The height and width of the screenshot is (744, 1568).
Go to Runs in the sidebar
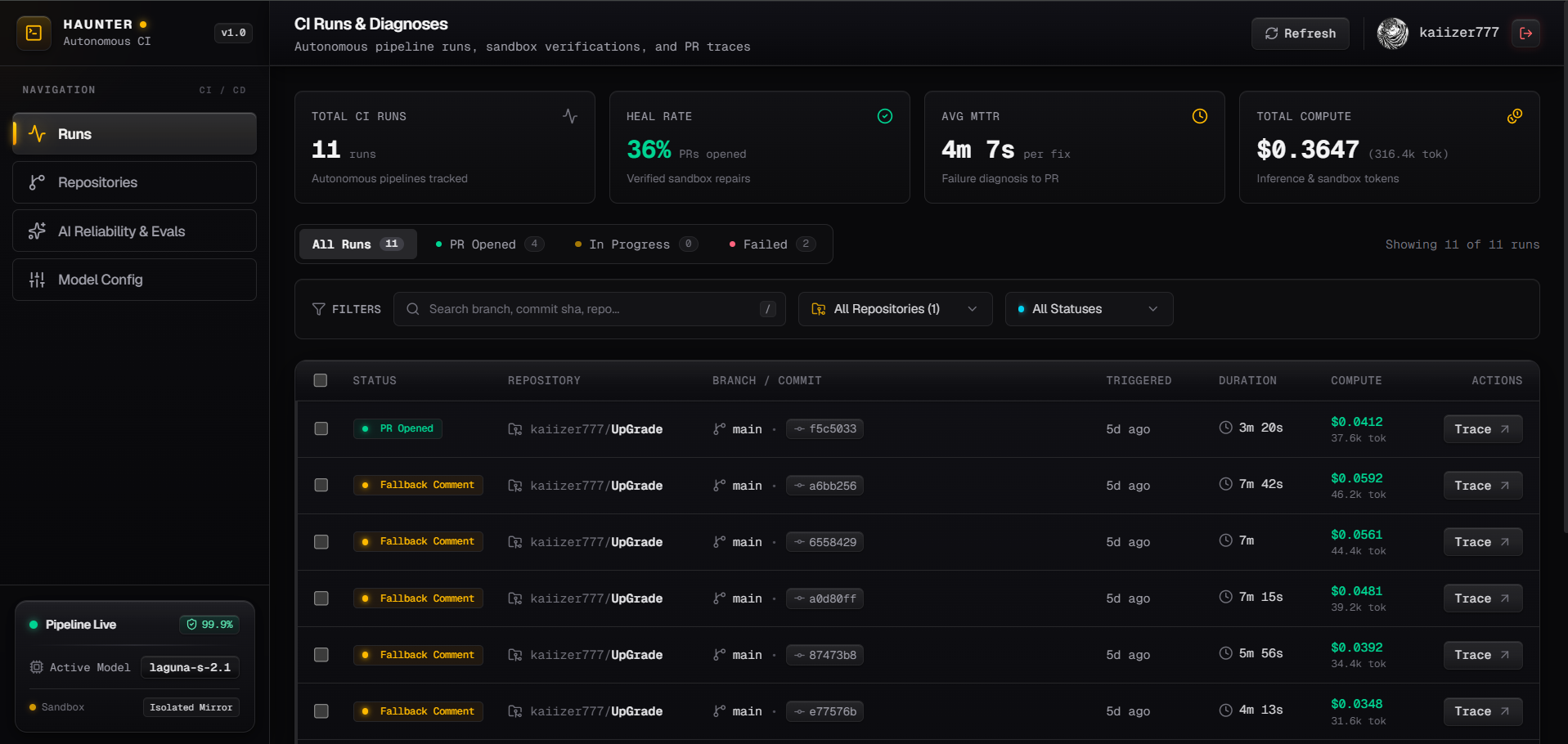click(134, 134)
